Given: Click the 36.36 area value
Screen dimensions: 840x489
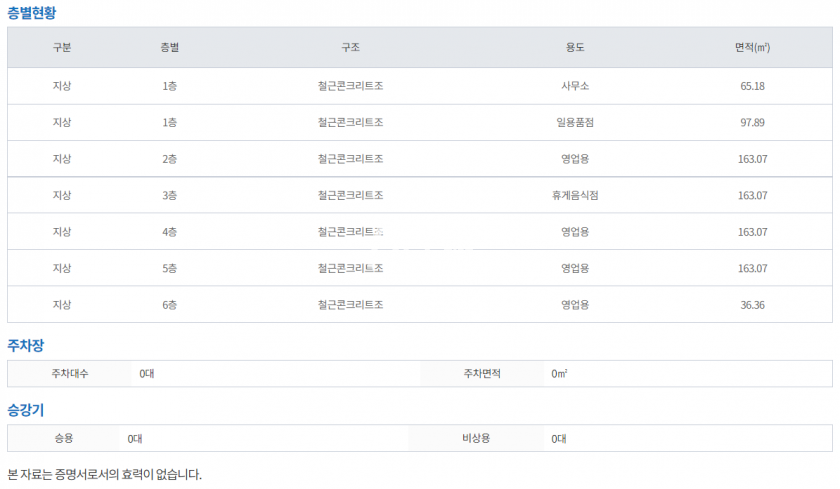Looking at the screenshot, I should (752, 305).
